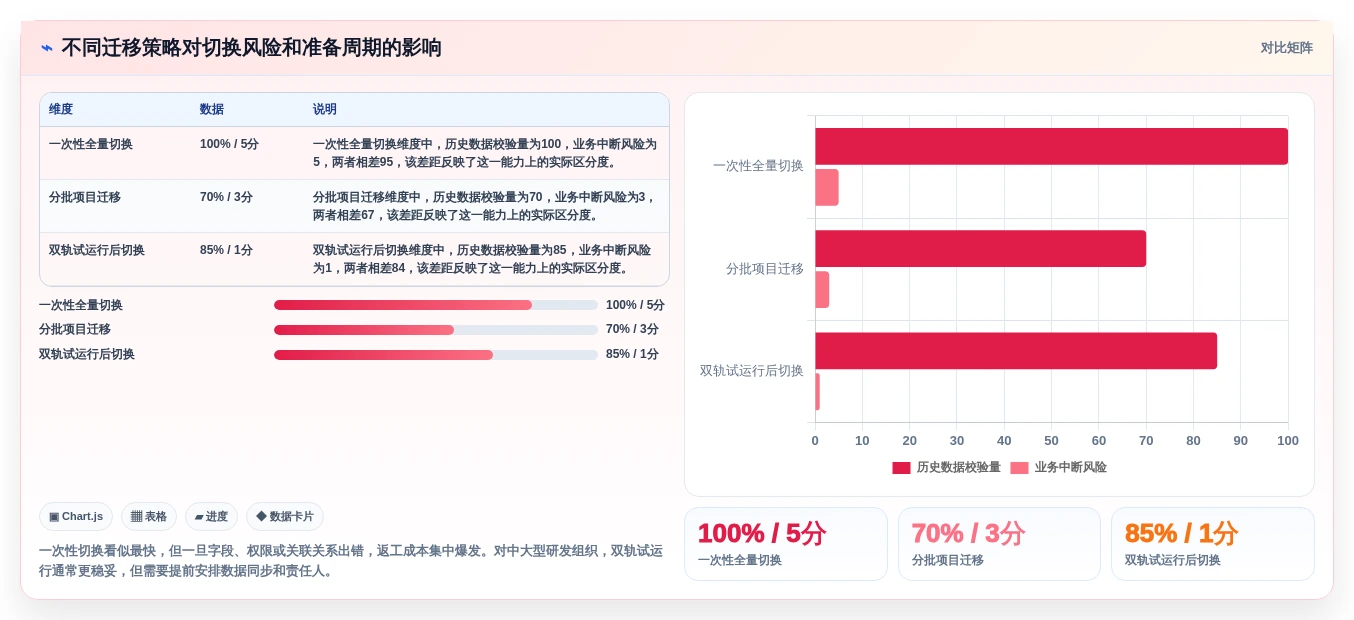
Task: Click 一次性全量切换 dark red chart bar
Action: 1051,146
